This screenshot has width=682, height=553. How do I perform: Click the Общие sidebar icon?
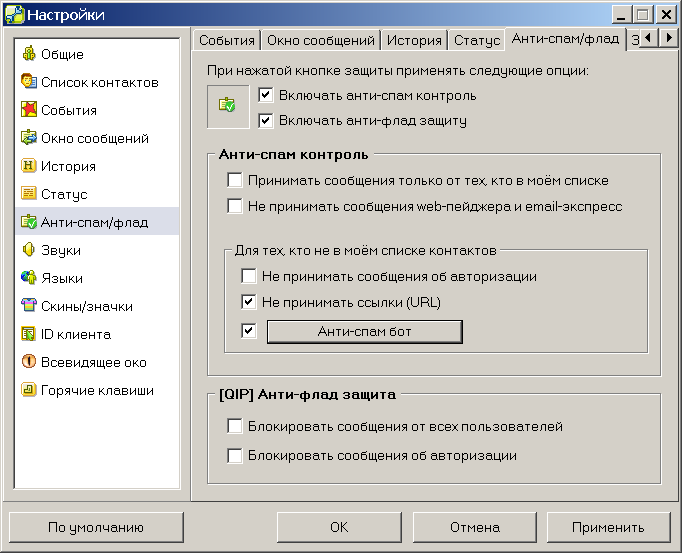(29, 54)
